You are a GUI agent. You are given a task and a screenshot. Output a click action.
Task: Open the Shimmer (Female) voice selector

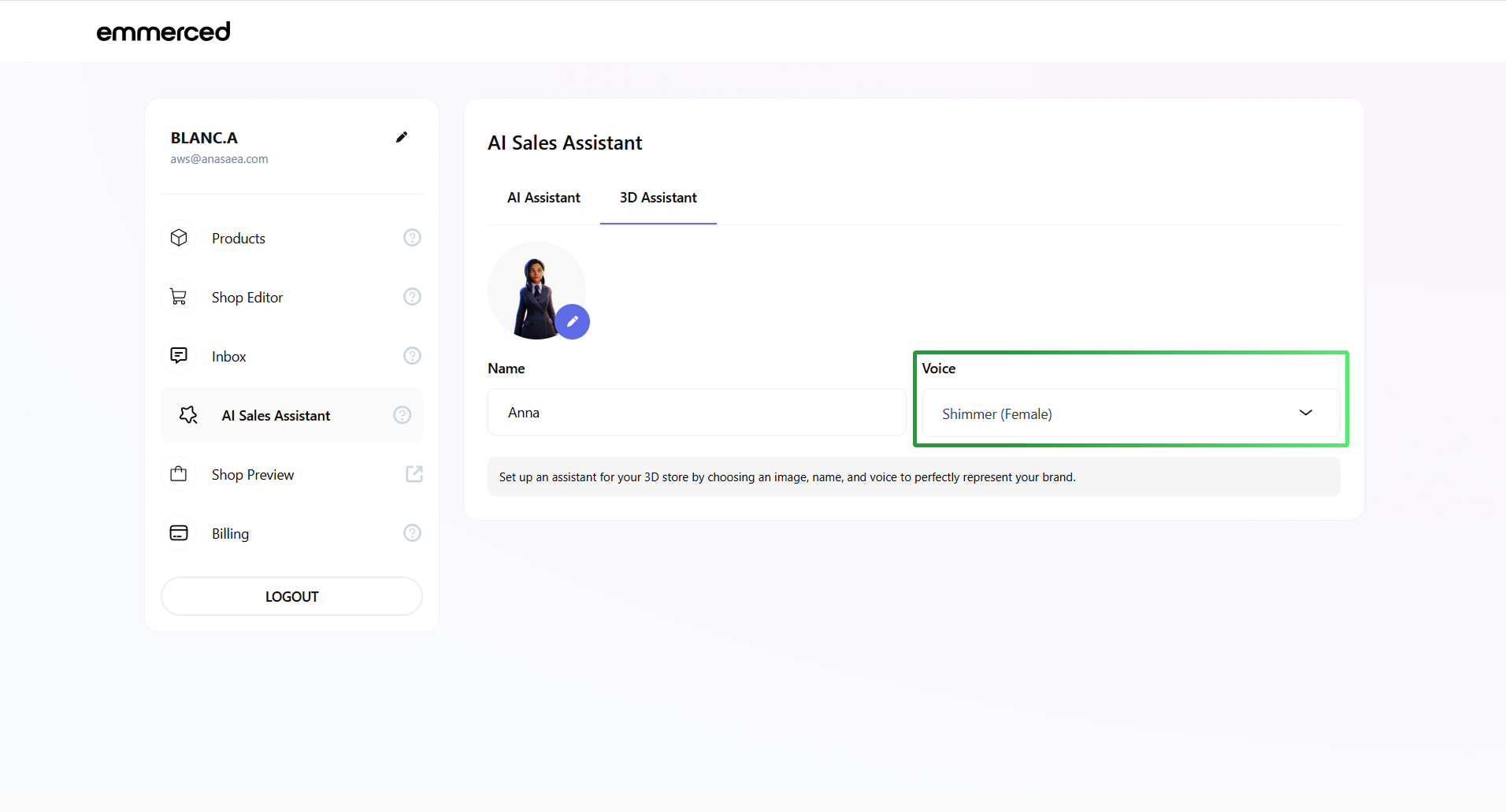pyautogui.click(x=1103, y=413)
